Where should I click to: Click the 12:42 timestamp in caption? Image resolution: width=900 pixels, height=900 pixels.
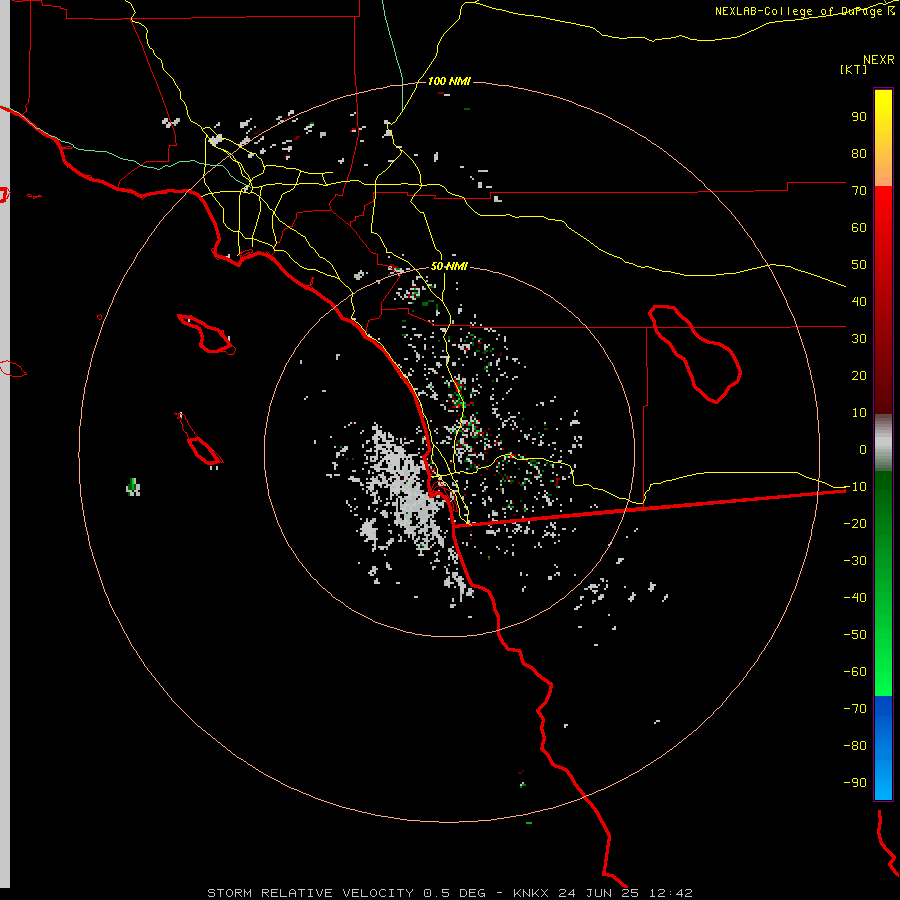671,893
